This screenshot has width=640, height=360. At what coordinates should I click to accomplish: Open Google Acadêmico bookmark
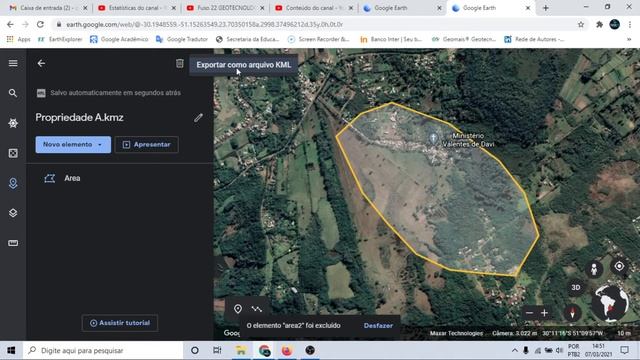(x=119, y=39)
